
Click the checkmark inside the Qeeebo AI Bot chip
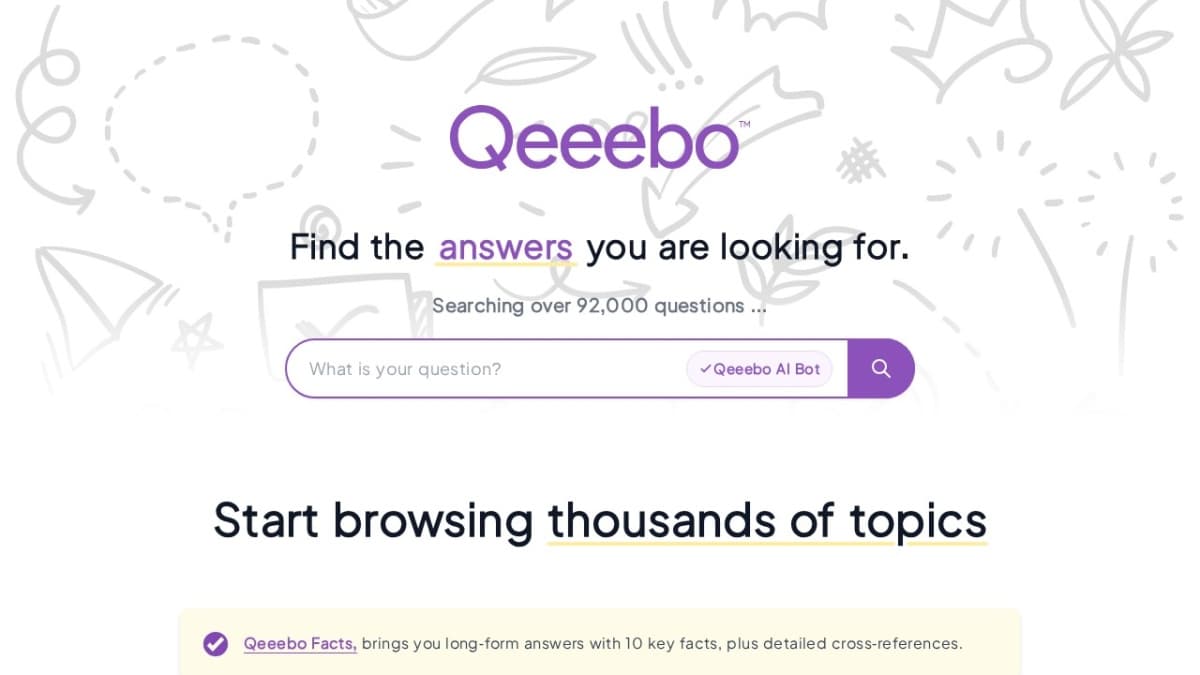point(706,369)
